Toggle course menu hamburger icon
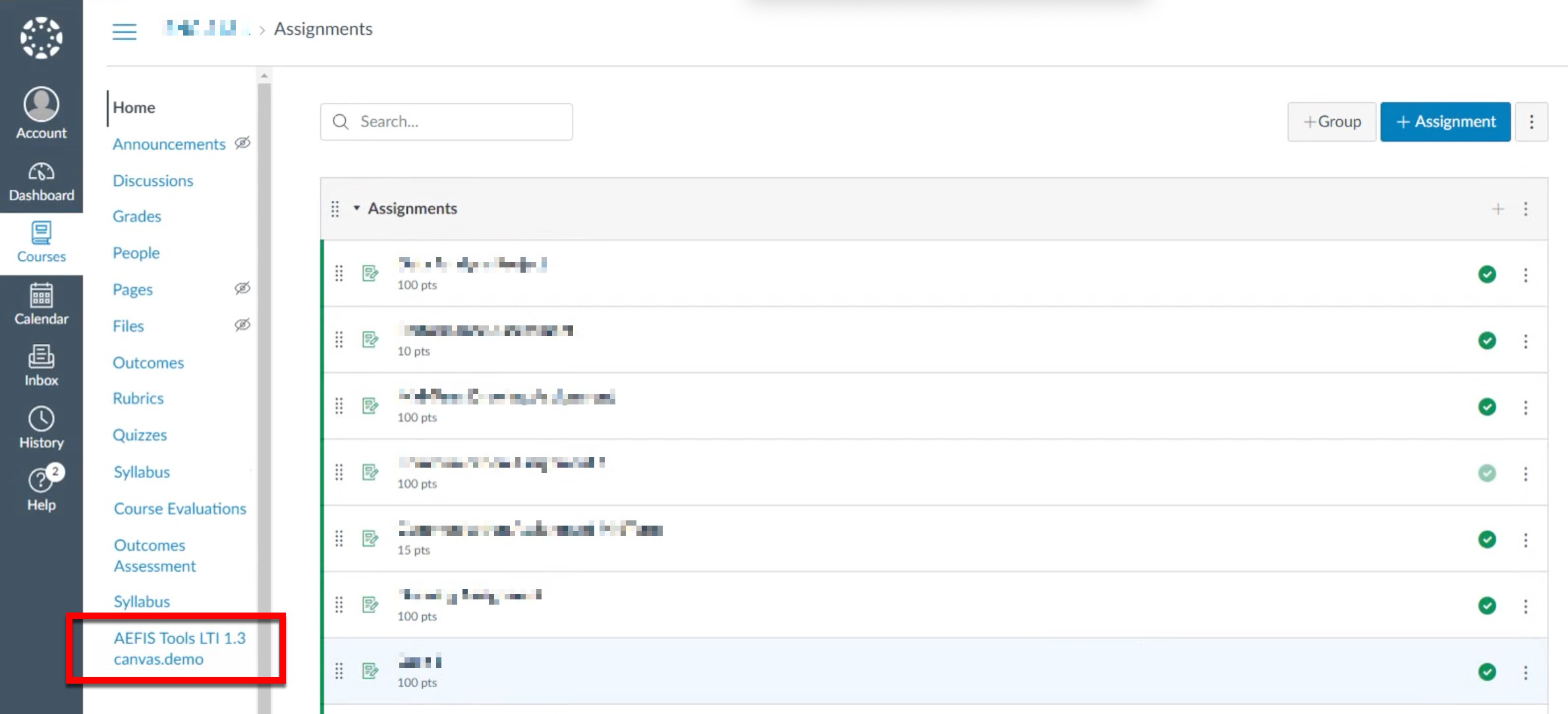This screenshot has height=714, width=1568. 124,31
